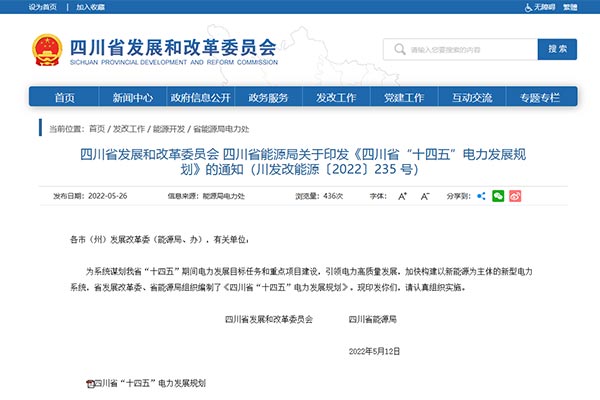This screenshot has height=400, width=600.
Task: Open the 四川省"十四五"电力发展规划 attachment link
Action: (x=150, y=384)
